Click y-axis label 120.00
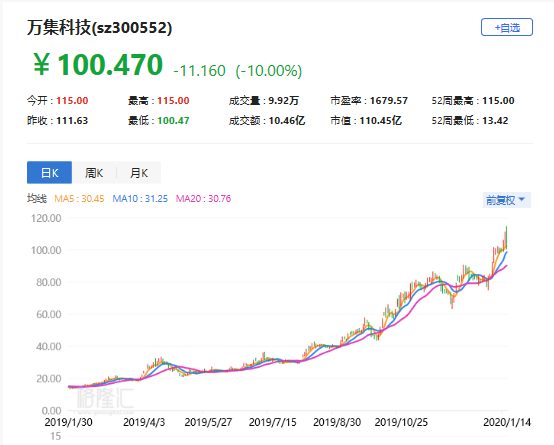 (46, 218)
